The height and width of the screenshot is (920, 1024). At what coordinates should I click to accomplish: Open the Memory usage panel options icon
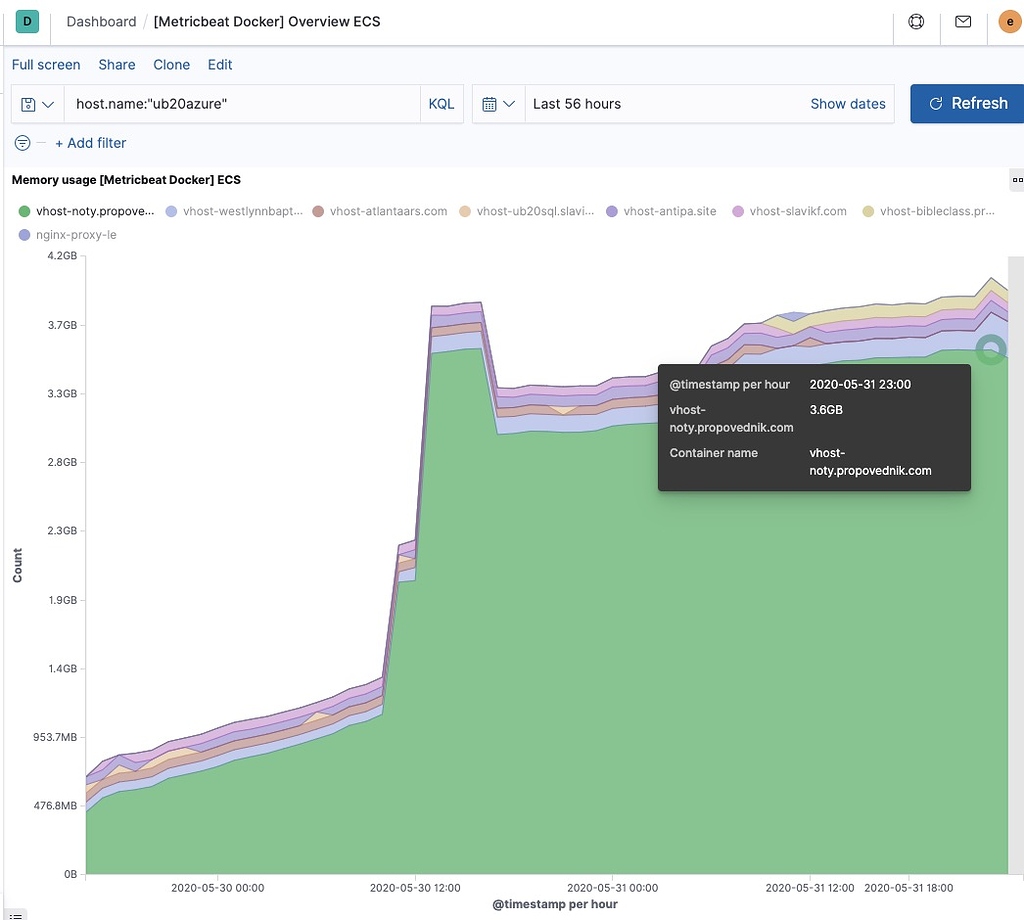1018,180
